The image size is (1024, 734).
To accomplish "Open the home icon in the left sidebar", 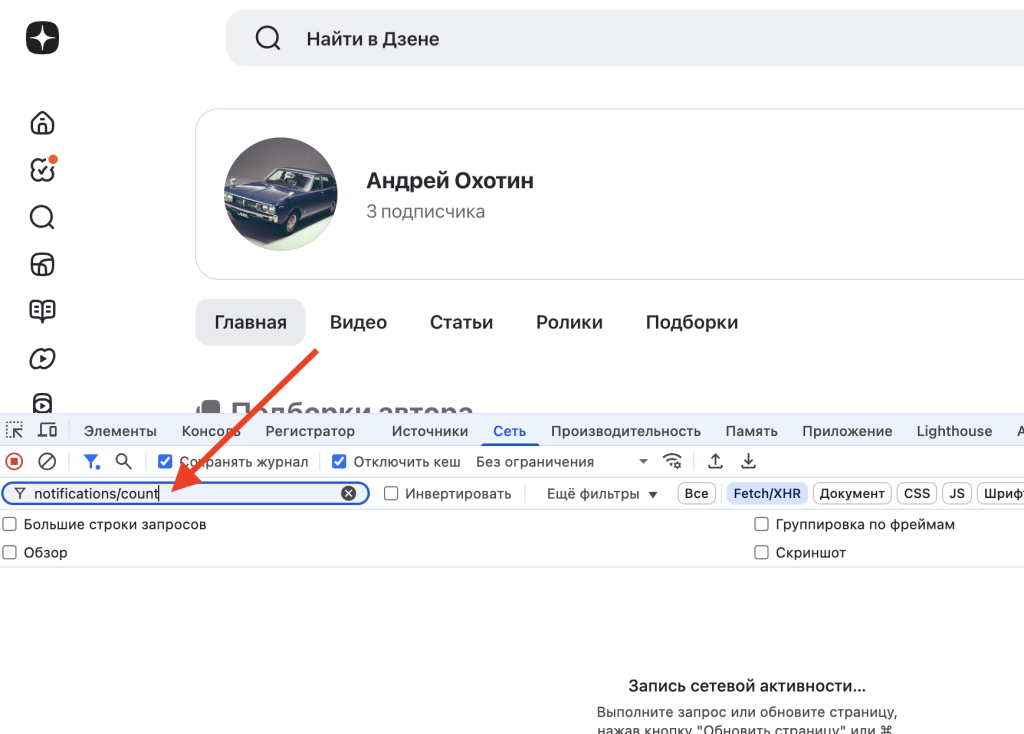I will point(42,123).
